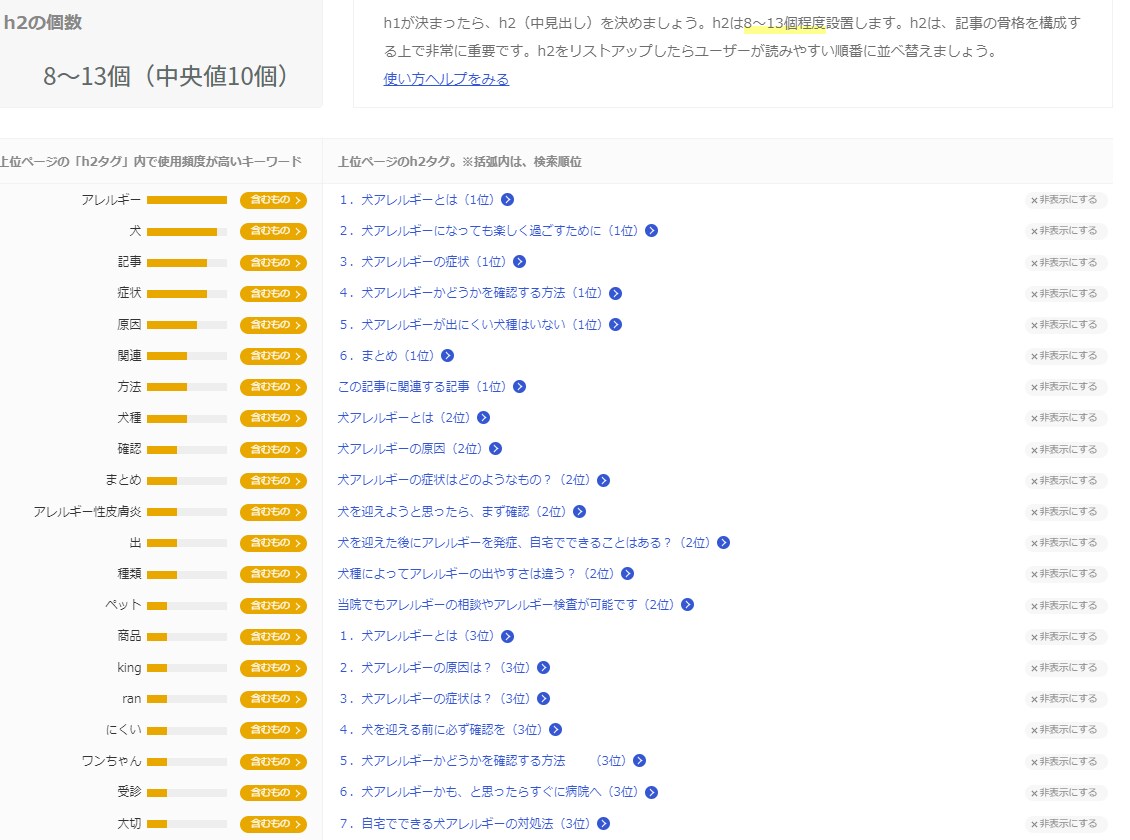This screenshot has height=840, width=1130.
Task: Click arrow icon beside 2. 犬アレルギーの原因は？（3位）
Action: coord(543,668)
